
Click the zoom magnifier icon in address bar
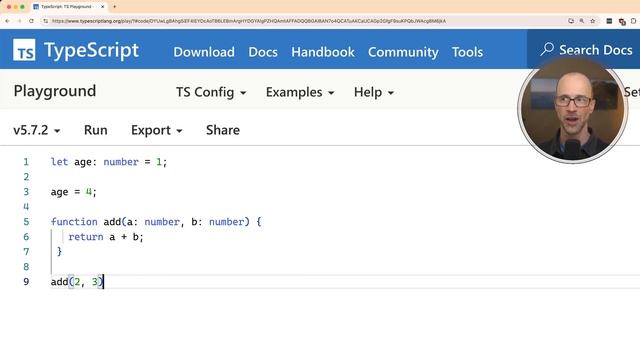582,21
